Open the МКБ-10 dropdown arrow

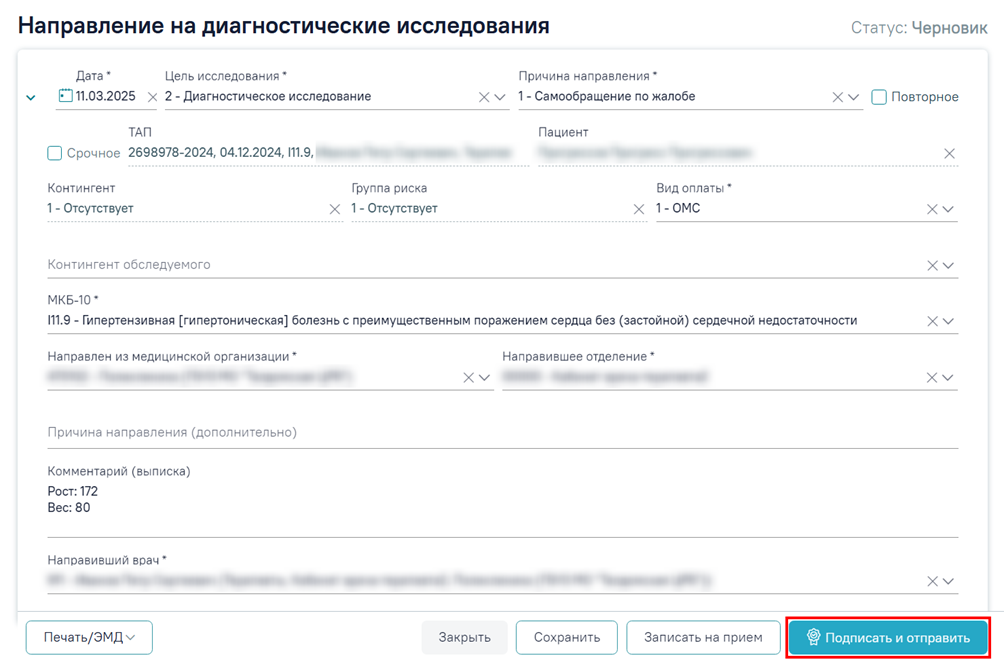(x=948, y=321)
